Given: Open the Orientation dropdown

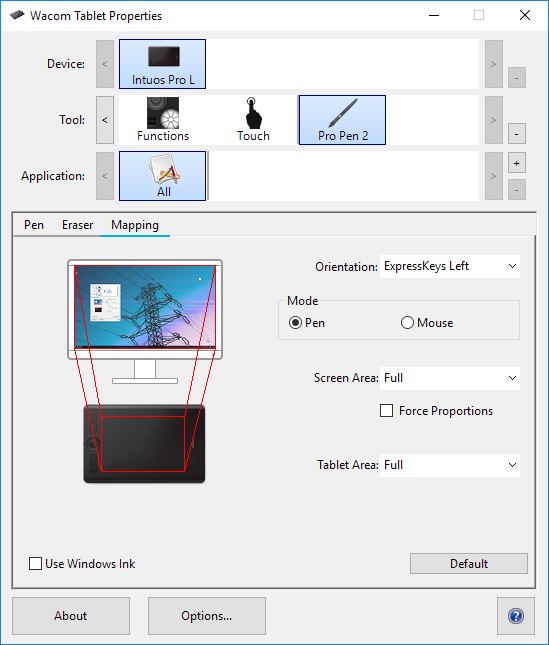Looking at the screenshot, I should pyautogui.click(x=450, y=267).
